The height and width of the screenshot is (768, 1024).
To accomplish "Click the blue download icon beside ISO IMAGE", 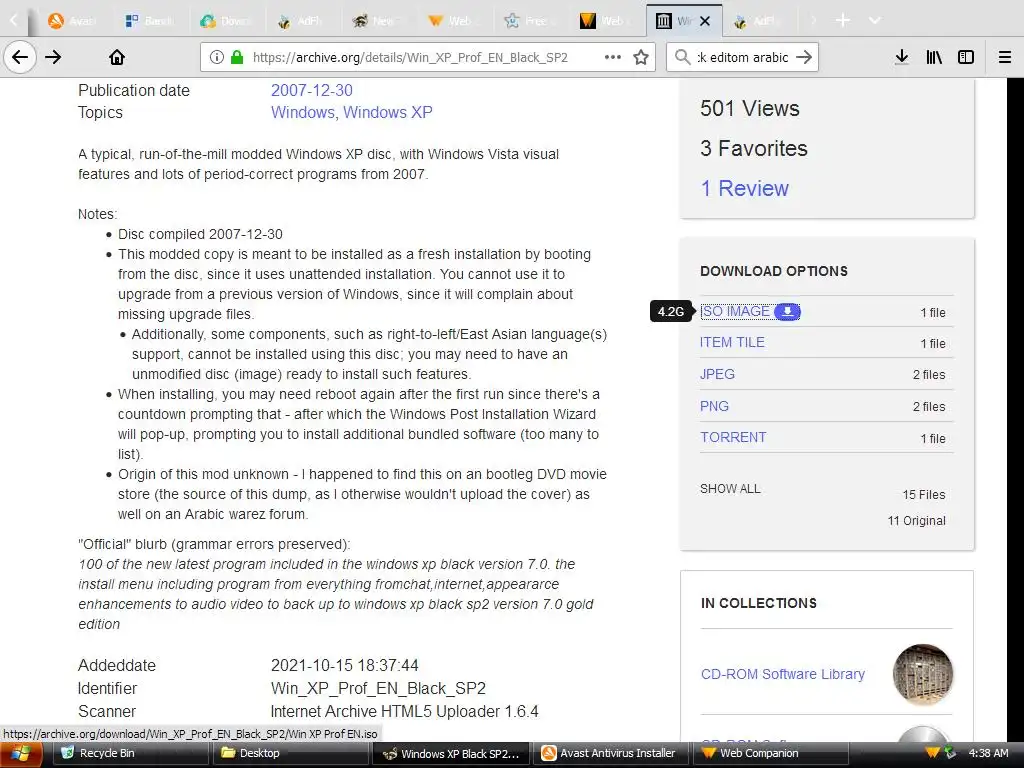I will click(788, 312).
